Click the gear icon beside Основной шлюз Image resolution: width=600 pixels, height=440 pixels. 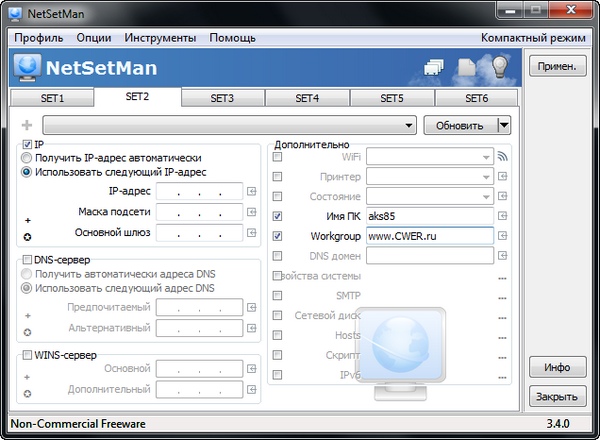click(27, 236)
